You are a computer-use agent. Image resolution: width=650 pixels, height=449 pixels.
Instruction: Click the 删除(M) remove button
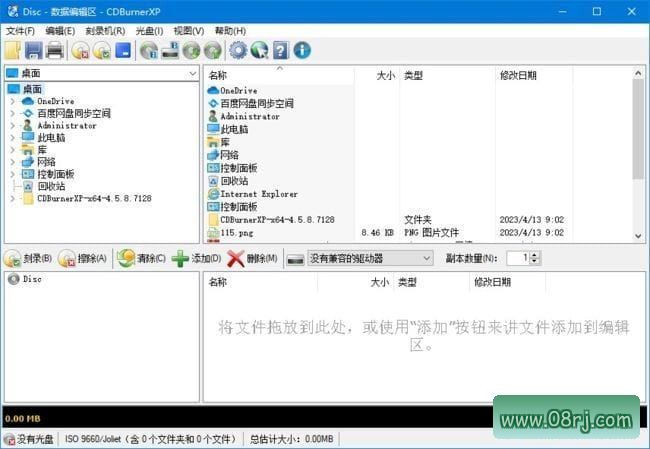point(252,258)
